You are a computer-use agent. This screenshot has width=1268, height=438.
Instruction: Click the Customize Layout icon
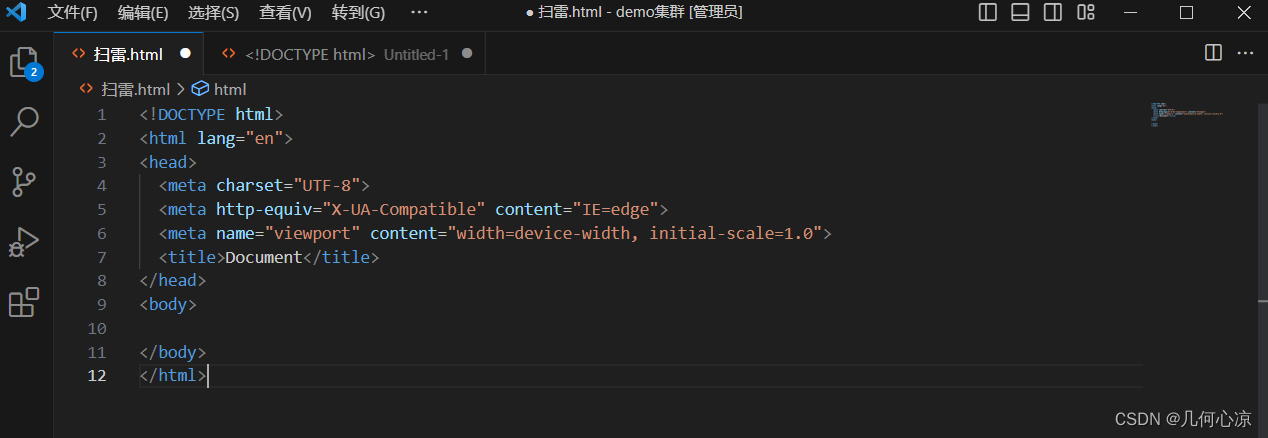click(x=1086, y=13)
